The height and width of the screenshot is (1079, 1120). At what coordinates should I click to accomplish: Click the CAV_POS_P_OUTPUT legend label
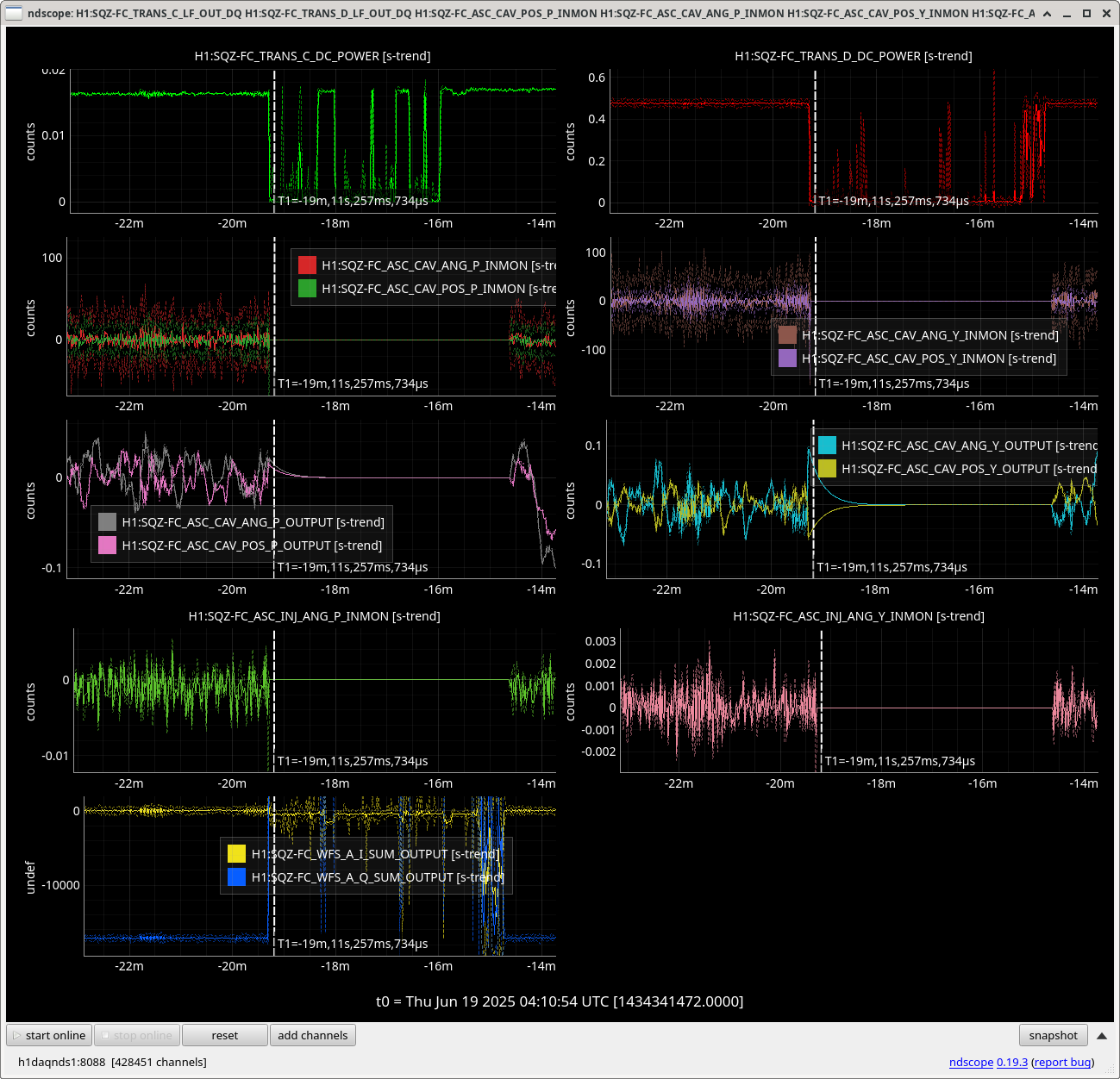pos(252,546)
